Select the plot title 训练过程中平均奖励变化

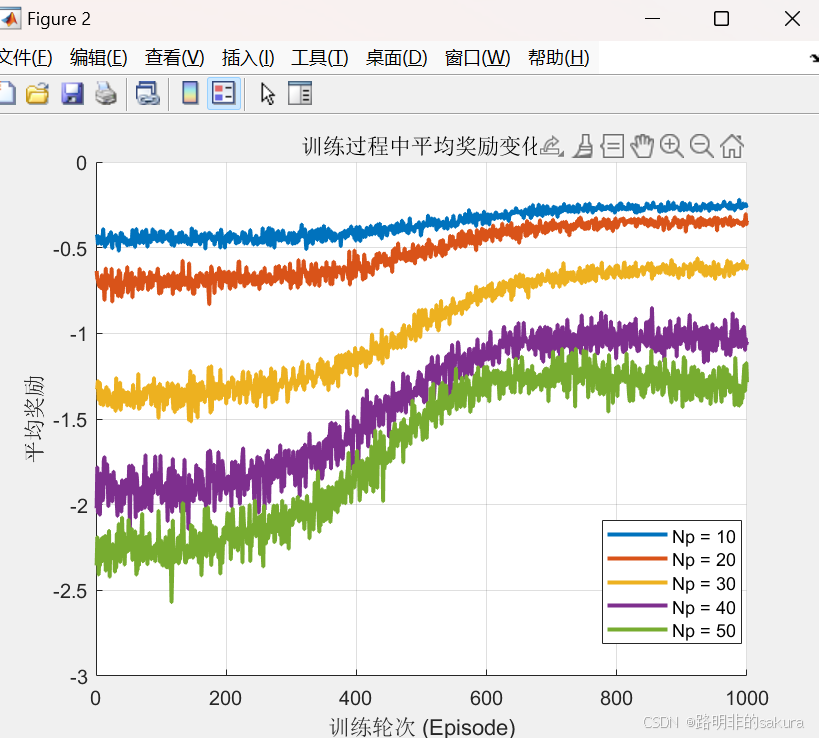420,146
